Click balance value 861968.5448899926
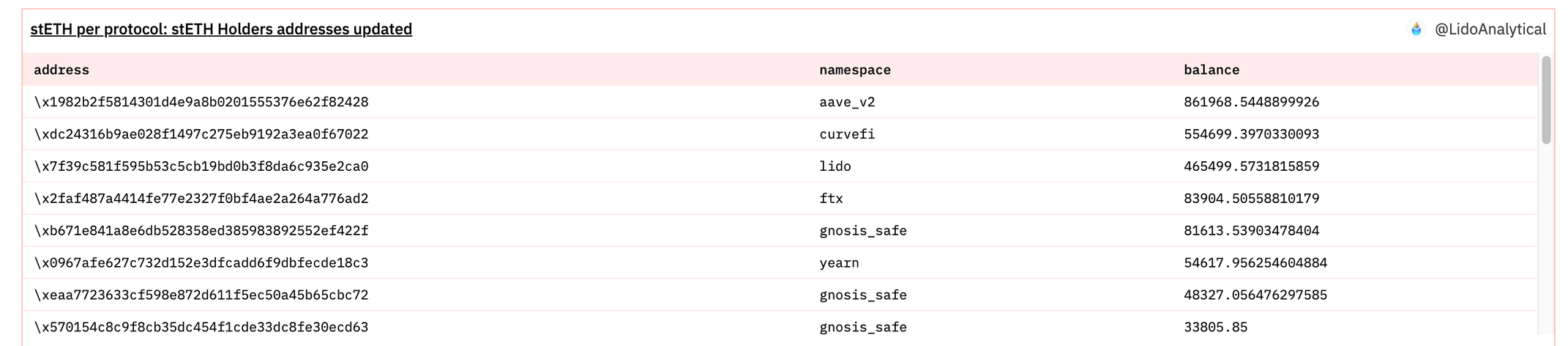 [1252, 102]
